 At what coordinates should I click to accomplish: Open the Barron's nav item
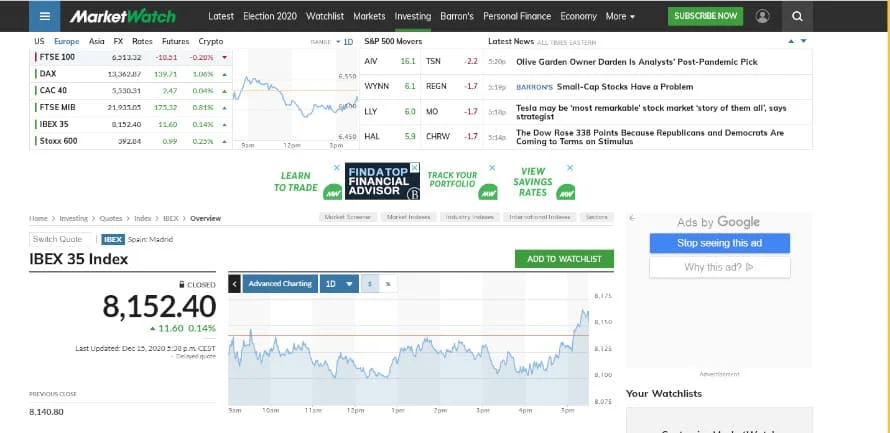point(457,16)
